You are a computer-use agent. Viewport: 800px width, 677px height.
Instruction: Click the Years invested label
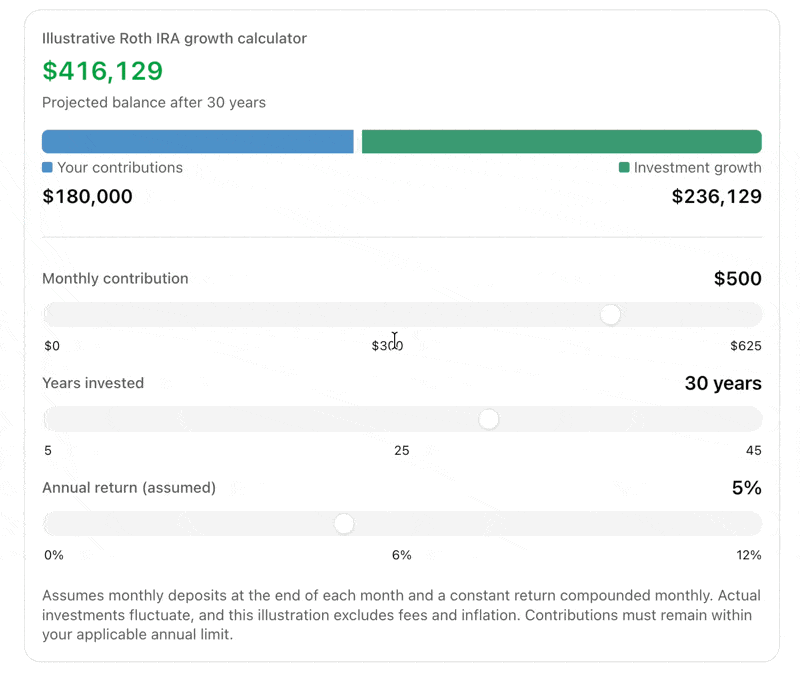click(93, 383)
